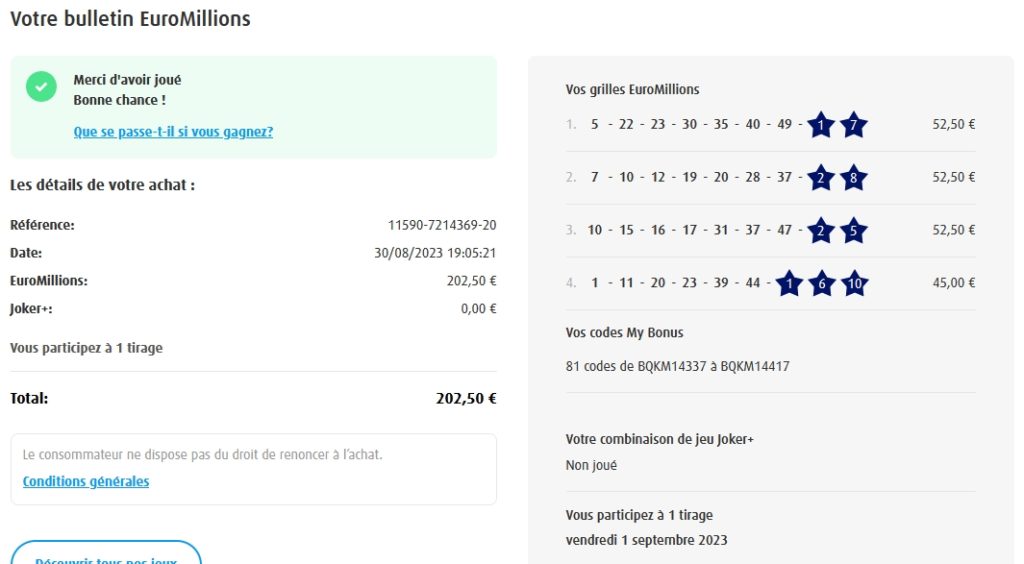
Task: Click the reference number 11590-7214369-20
Action: (x=442, y=226)
